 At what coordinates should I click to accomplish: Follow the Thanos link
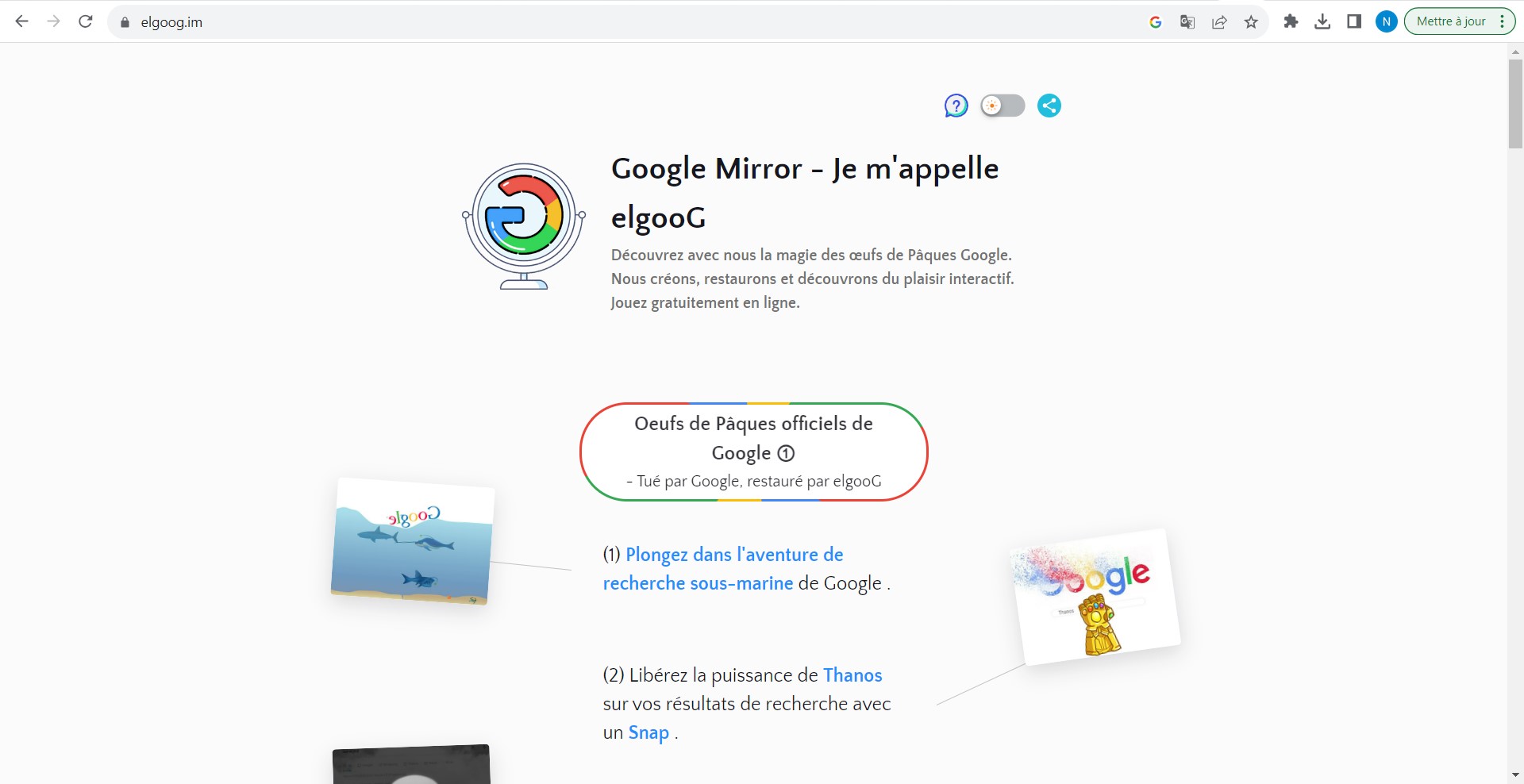coord(852,675)
